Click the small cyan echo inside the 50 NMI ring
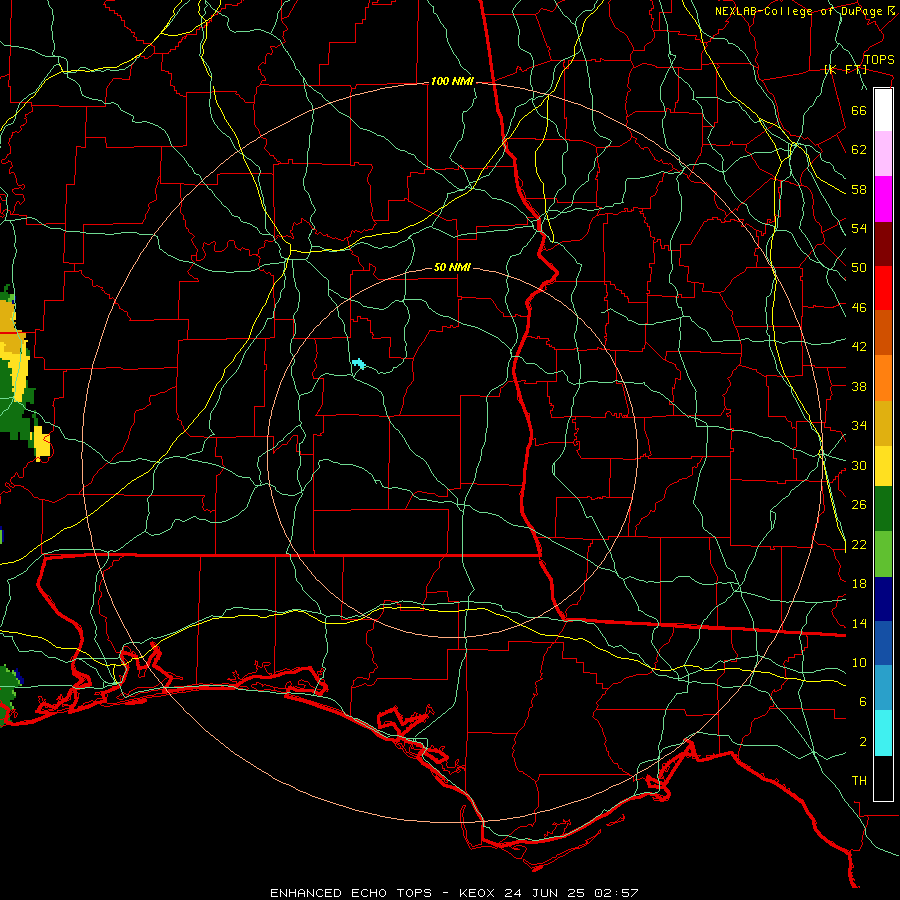Image resolution: width=900 pixels, height=900 pixels. point(359,363)
